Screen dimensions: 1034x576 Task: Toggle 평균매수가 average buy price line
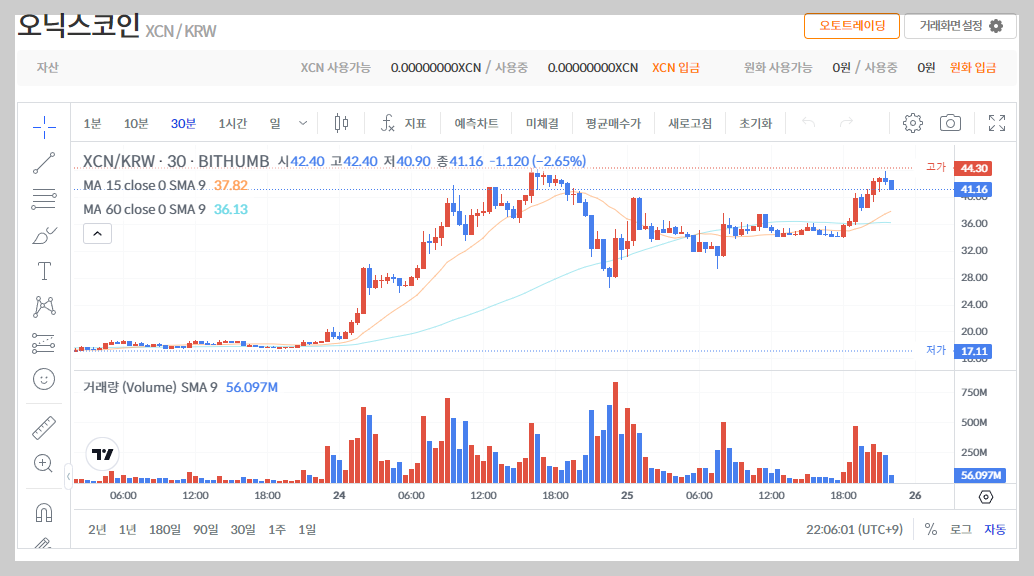[613, 123]
